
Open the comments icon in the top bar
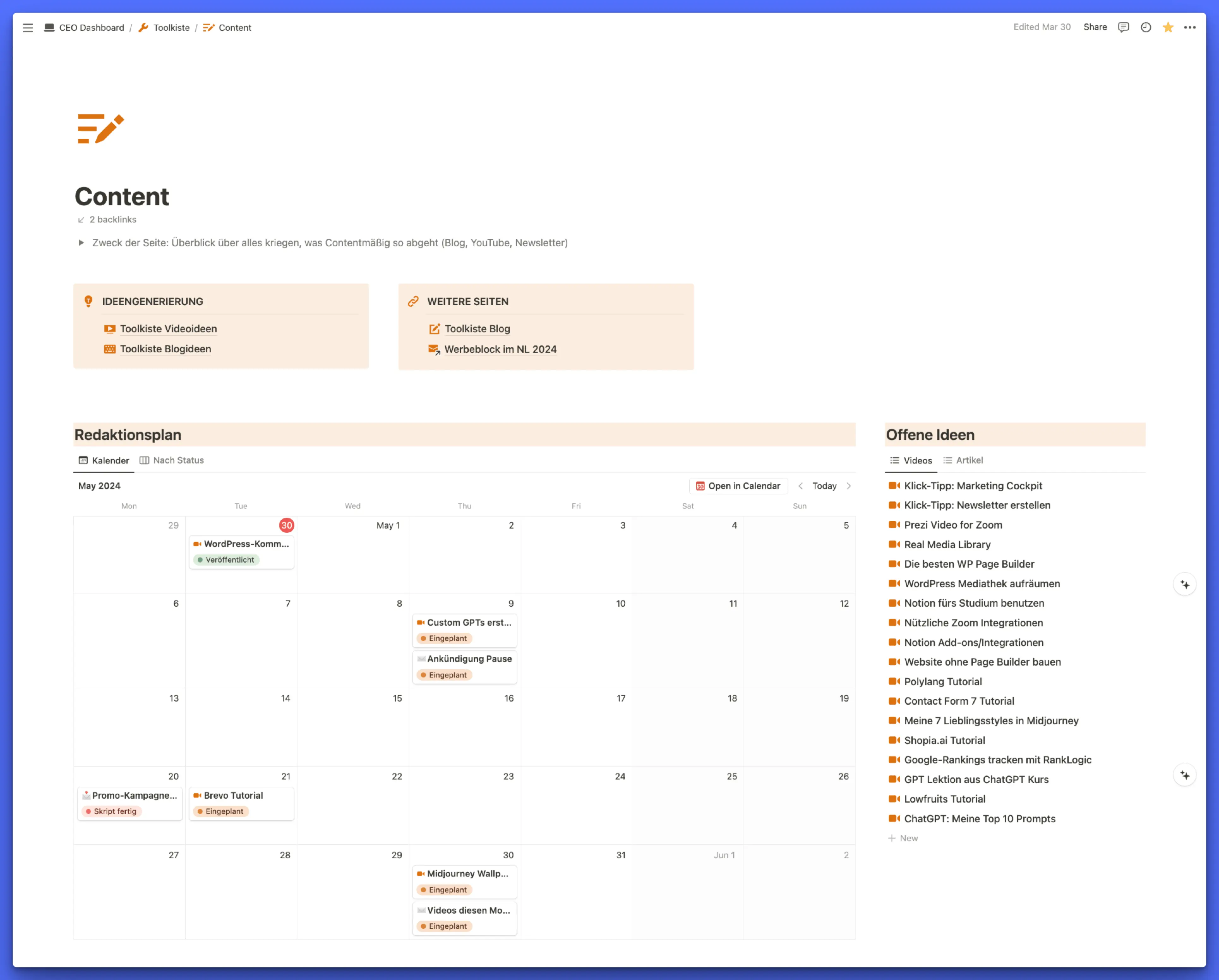pos(1123,27)
